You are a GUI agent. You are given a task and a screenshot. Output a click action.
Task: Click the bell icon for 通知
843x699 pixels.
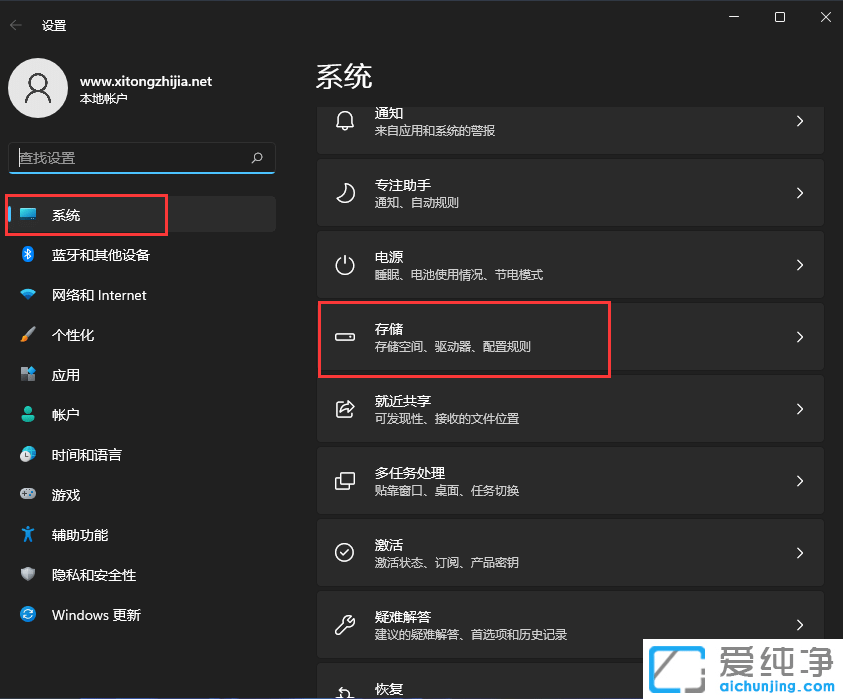(x=345, y=121)
